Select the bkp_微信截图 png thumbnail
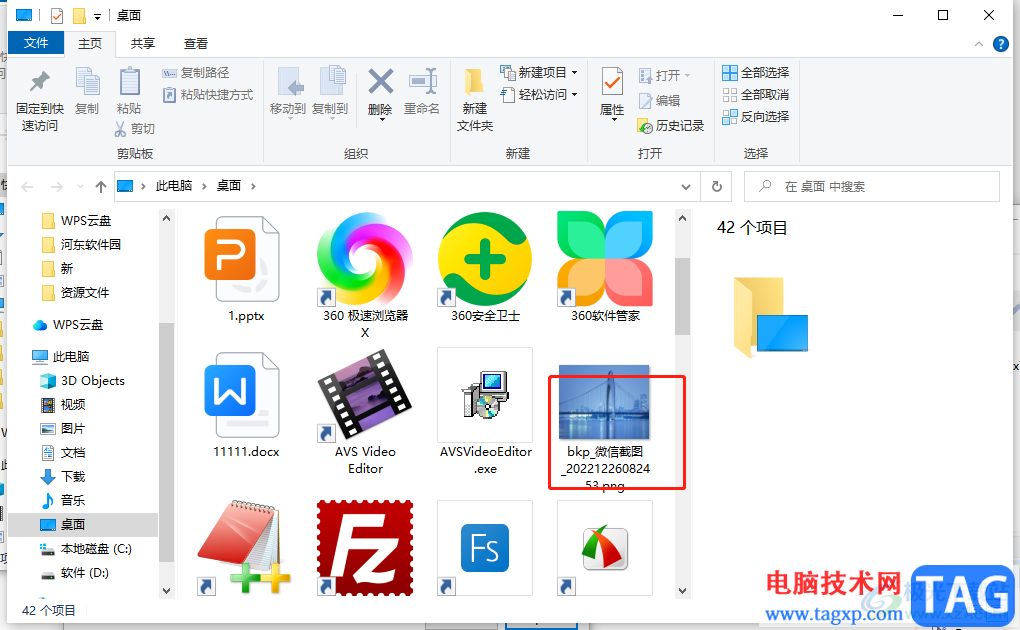Screen dimensions: 1020x630 (x=605, y=404)
